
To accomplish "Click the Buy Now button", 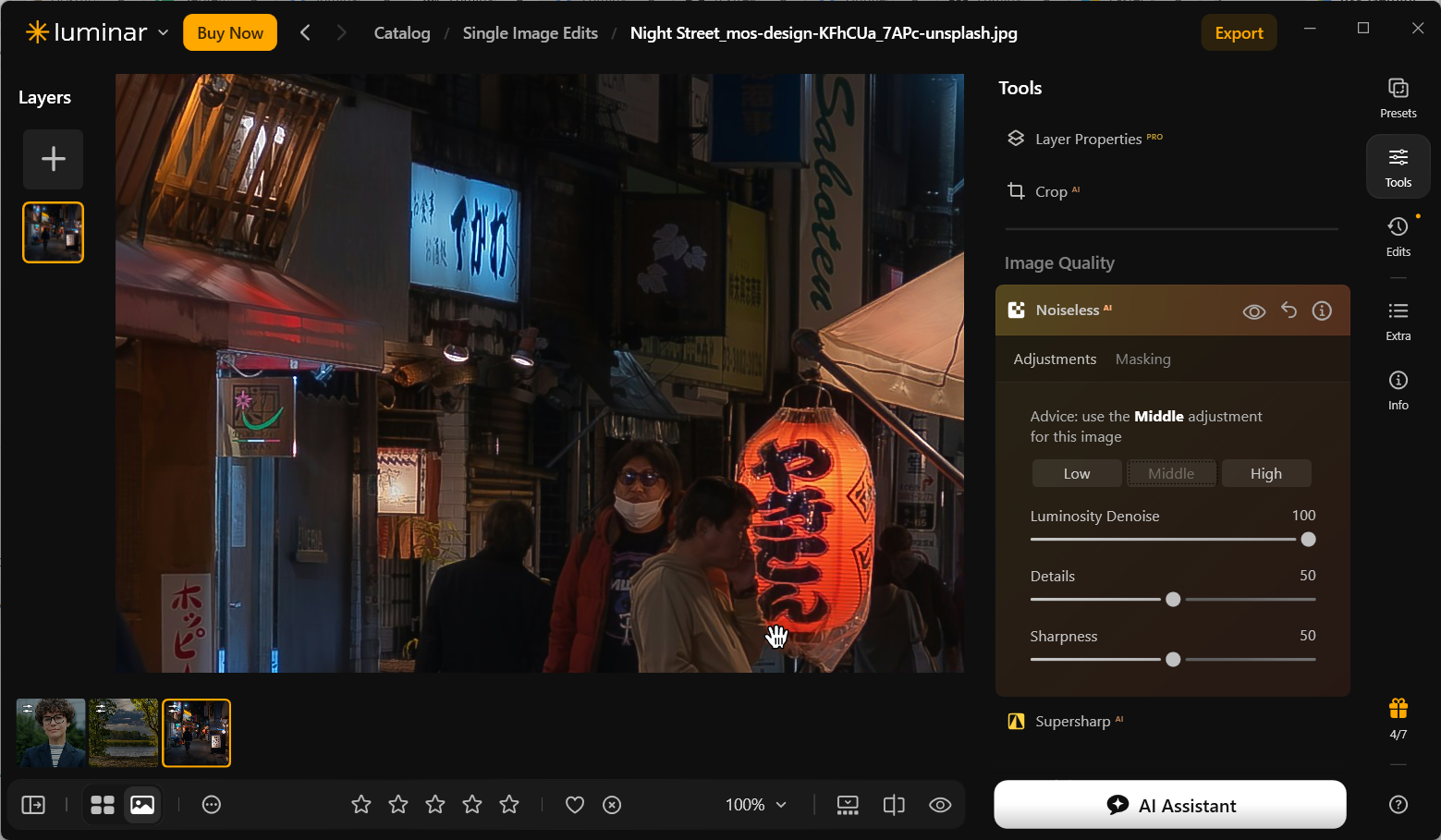I will (230, 32).
